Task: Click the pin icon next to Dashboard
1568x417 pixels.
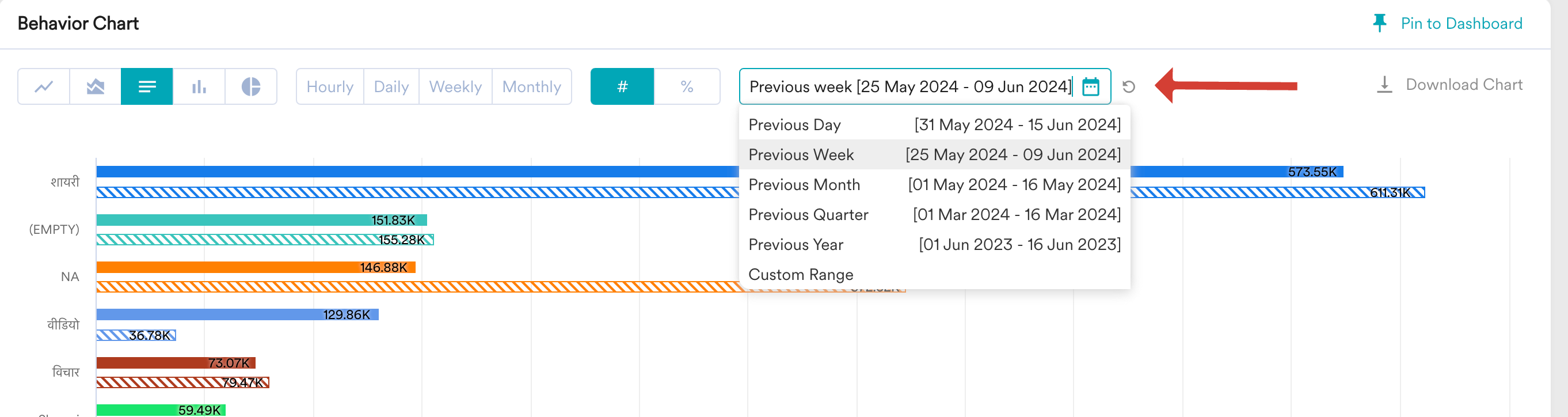Action: point(1379,23)
